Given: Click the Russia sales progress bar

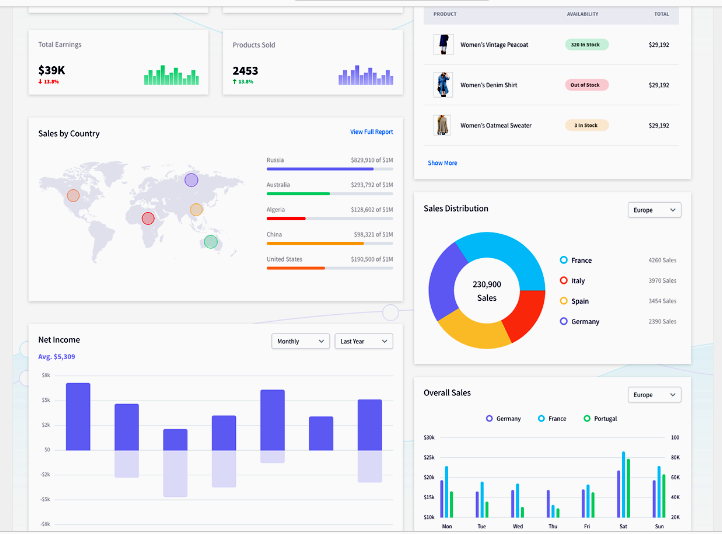Looking at the screenshot, I should (x=330, y=169).
